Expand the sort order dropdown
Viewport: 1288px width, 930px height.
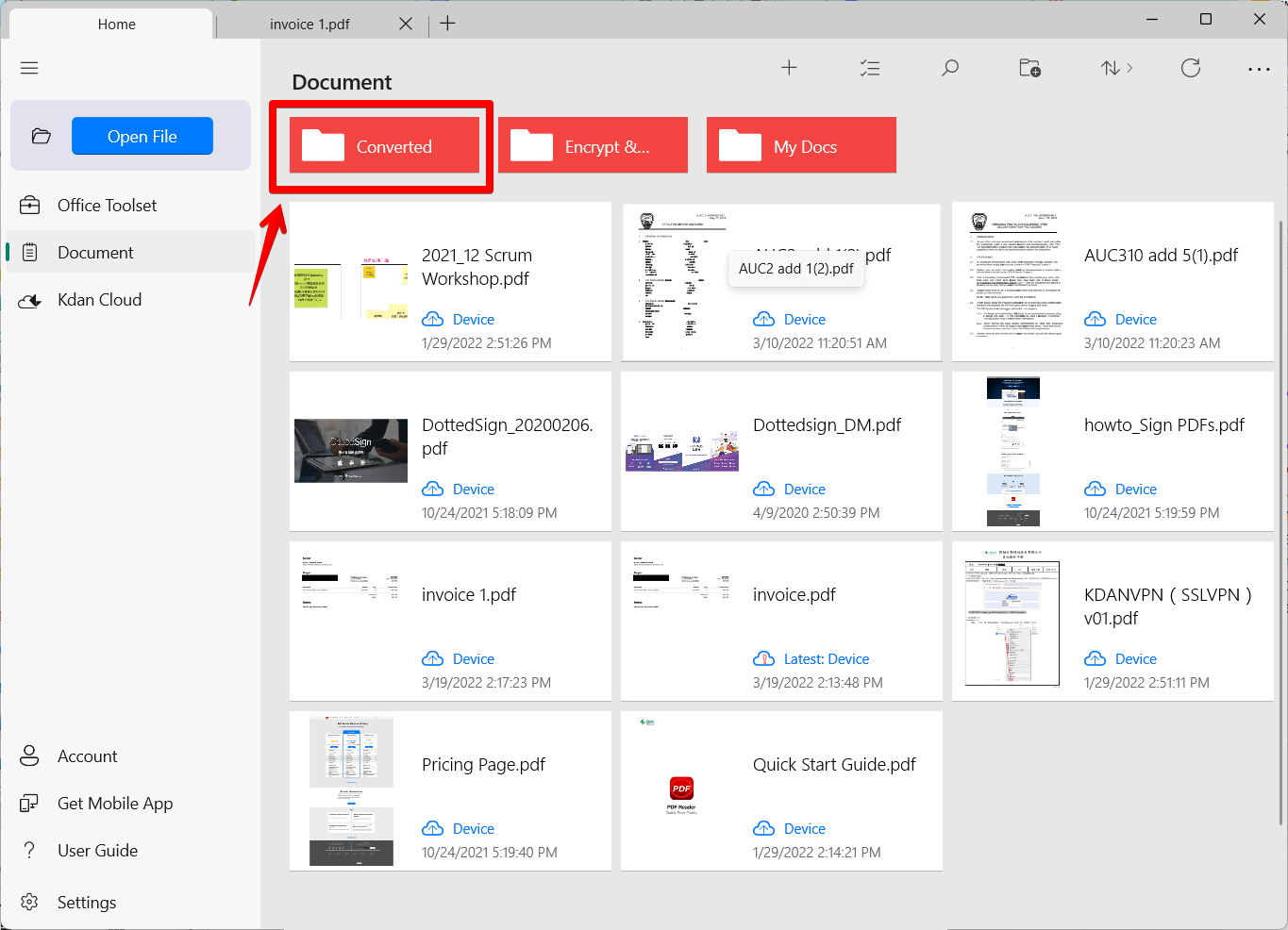[1117, 68]
